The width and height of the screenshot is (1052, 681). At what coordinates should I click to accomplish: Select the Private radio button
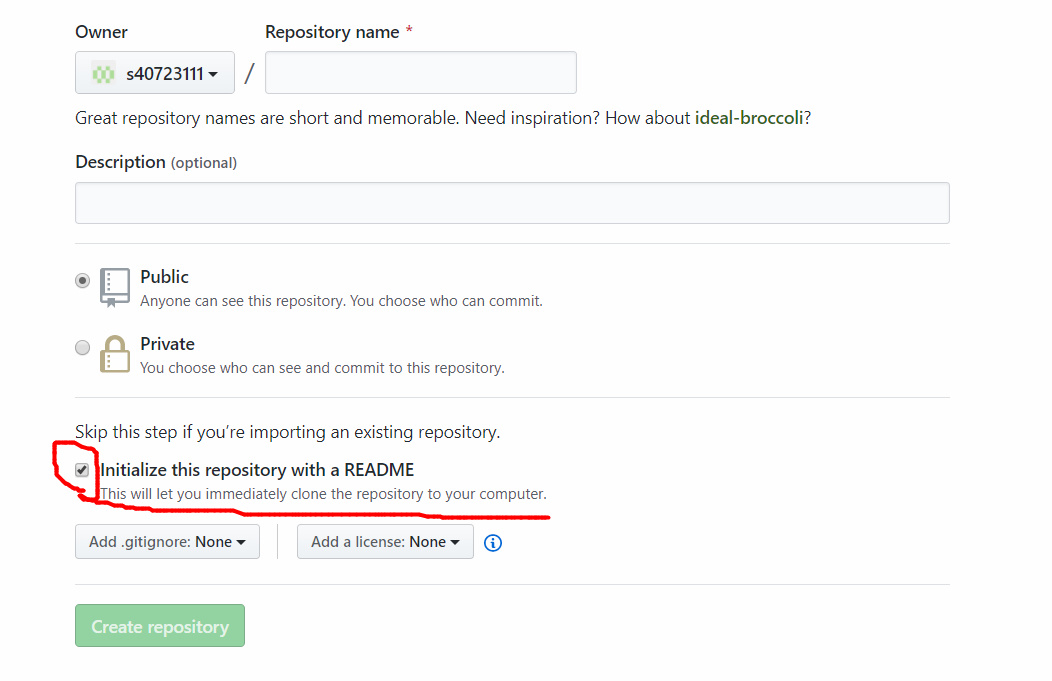pyautogui.click(x=83, y=348)
